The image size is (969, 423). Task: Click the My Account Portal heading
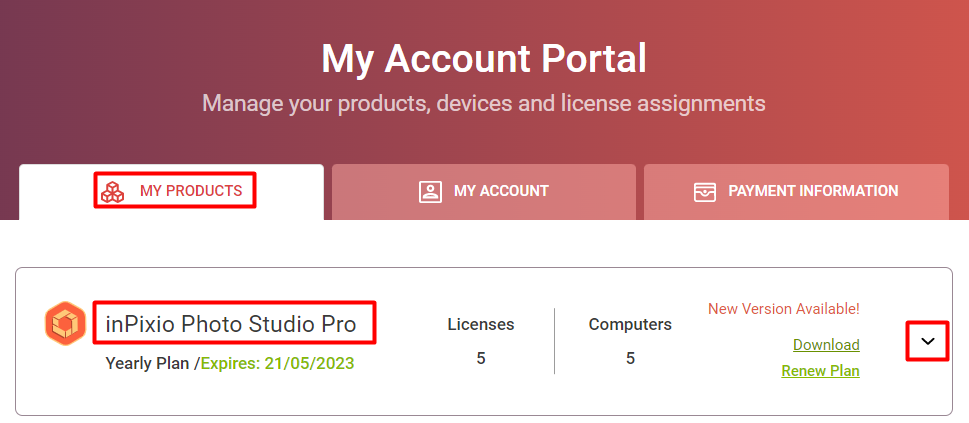pyautogui.click(x=484, y=59)
